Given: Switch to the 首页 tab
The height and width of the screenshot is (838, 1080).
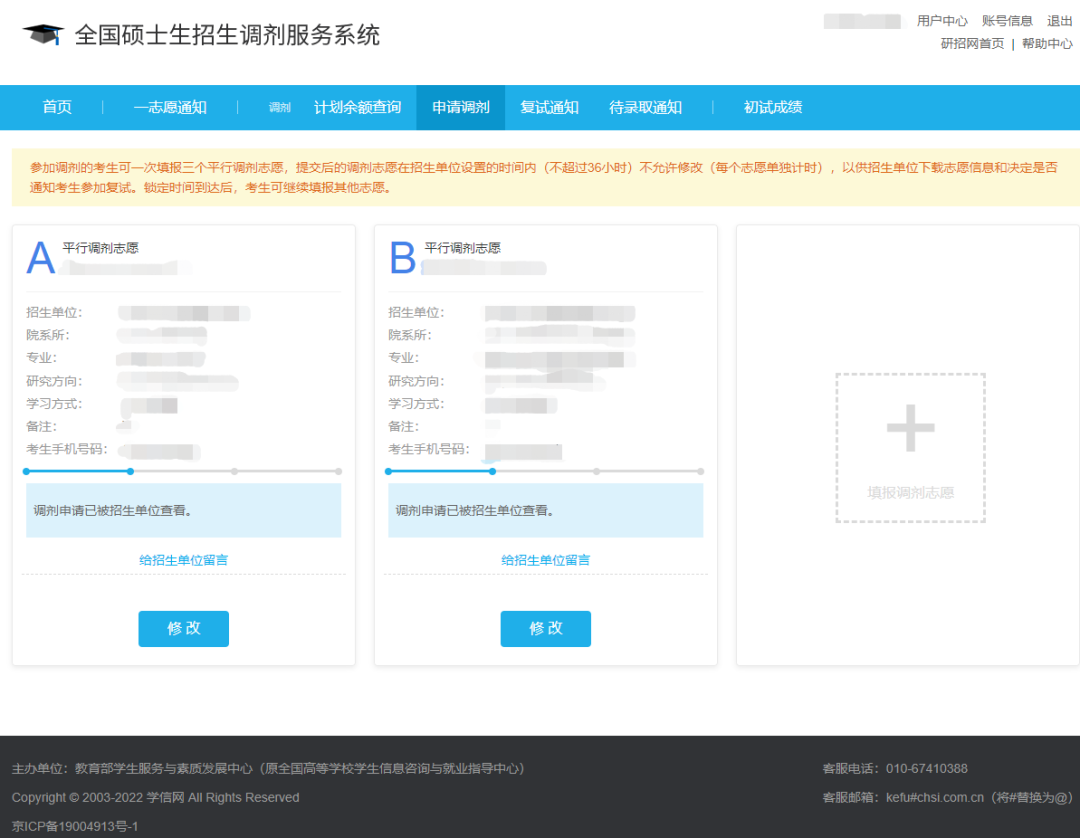Looking at the screenshot, I should (x=57, y=107).
